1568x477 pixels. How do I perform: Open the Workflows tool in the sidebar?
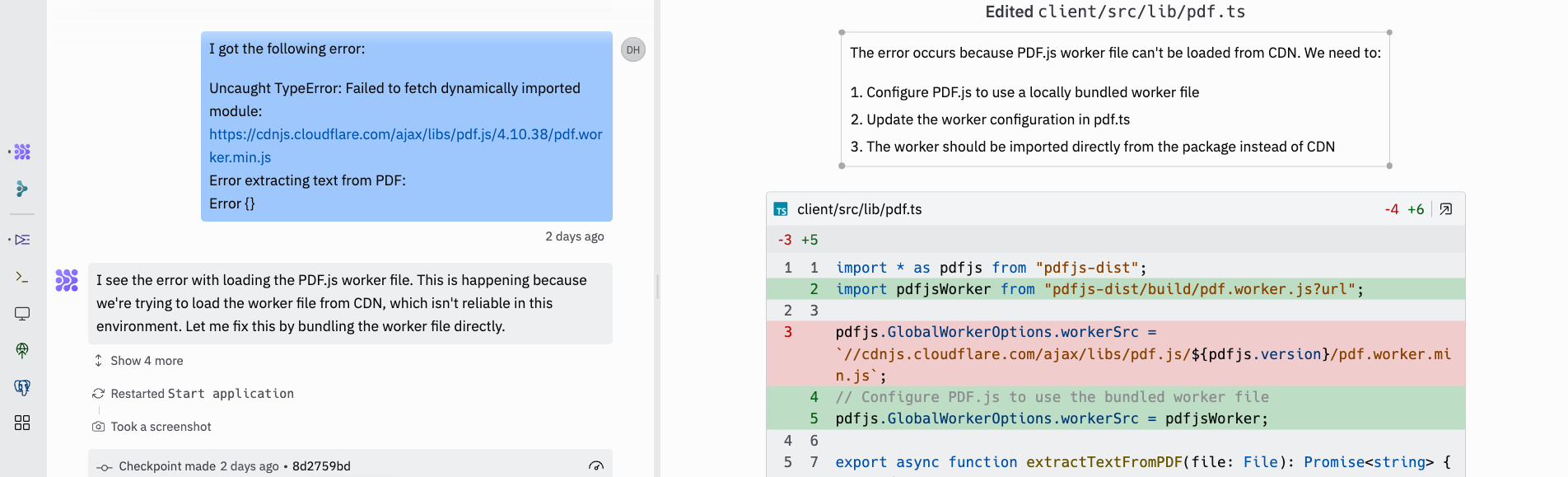tap(22, 240)
